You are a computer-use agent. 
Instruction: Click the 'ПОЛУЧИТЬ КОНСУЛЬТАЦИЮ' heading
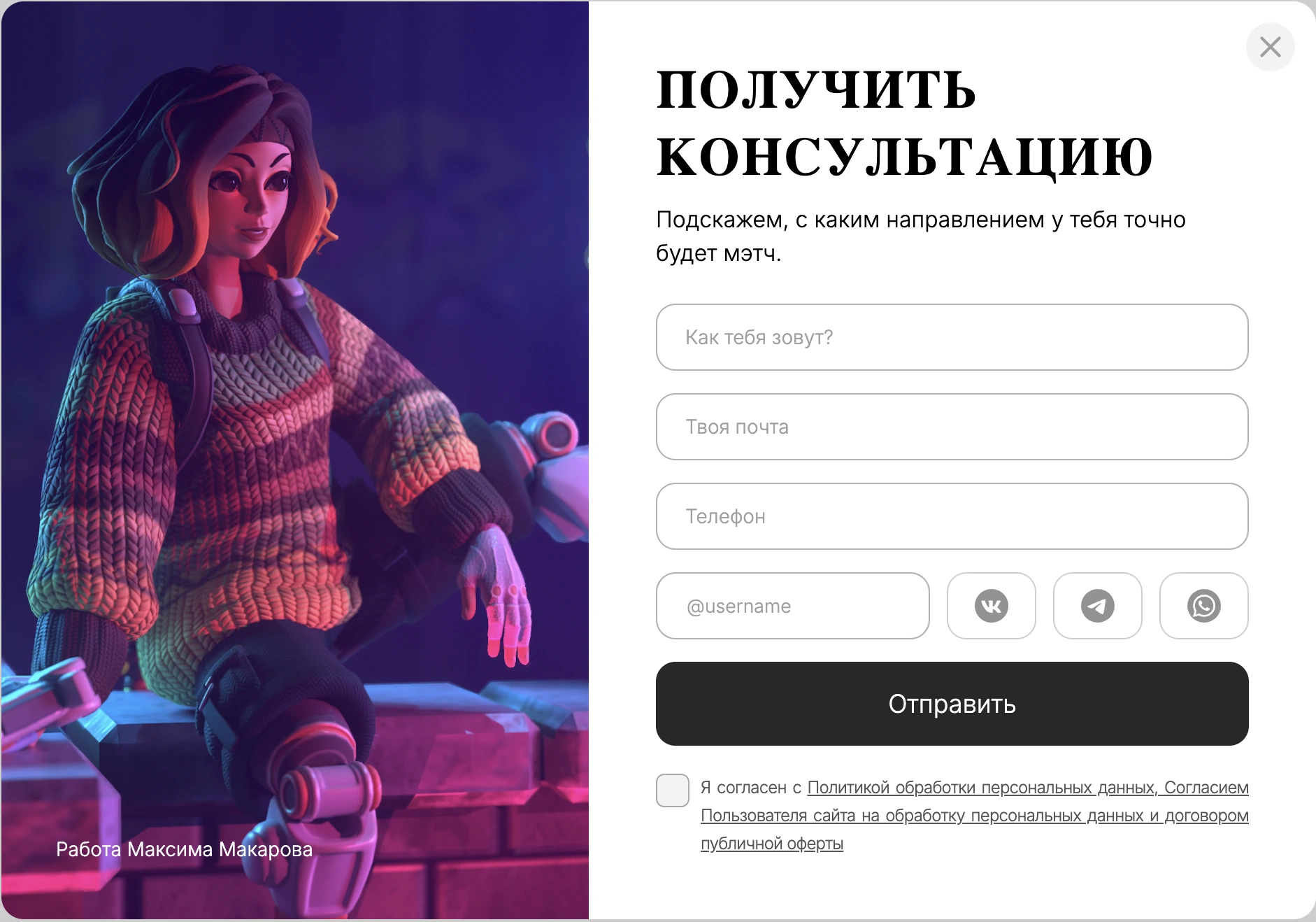[904, 123]
